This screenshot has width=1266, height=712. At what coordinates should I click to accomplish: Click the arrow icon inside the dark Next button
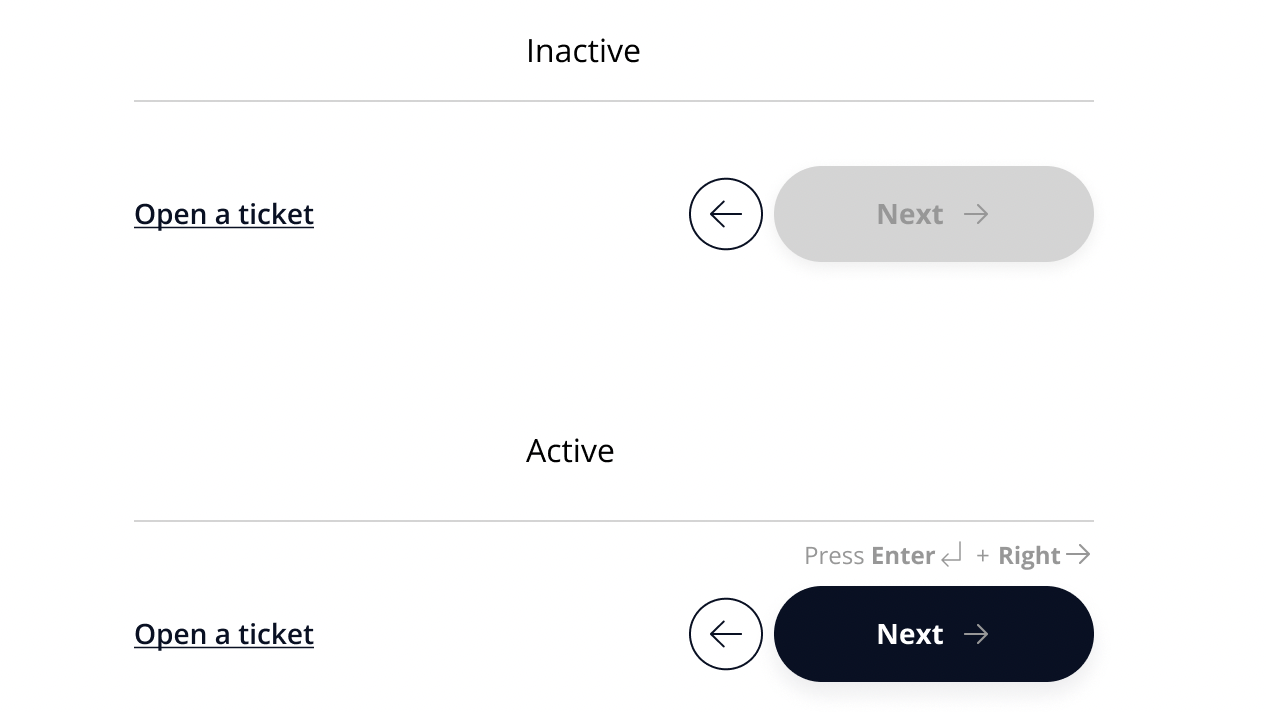click(976, 634)
